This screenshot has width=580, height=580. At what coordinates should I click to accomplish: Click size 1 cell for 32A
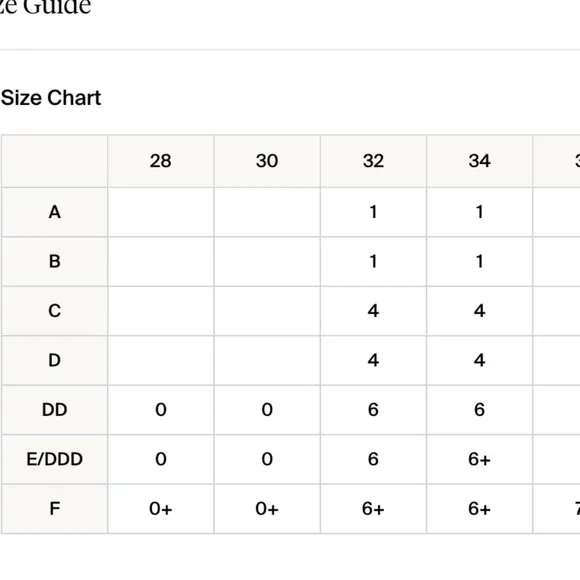(x=373, y=212)
